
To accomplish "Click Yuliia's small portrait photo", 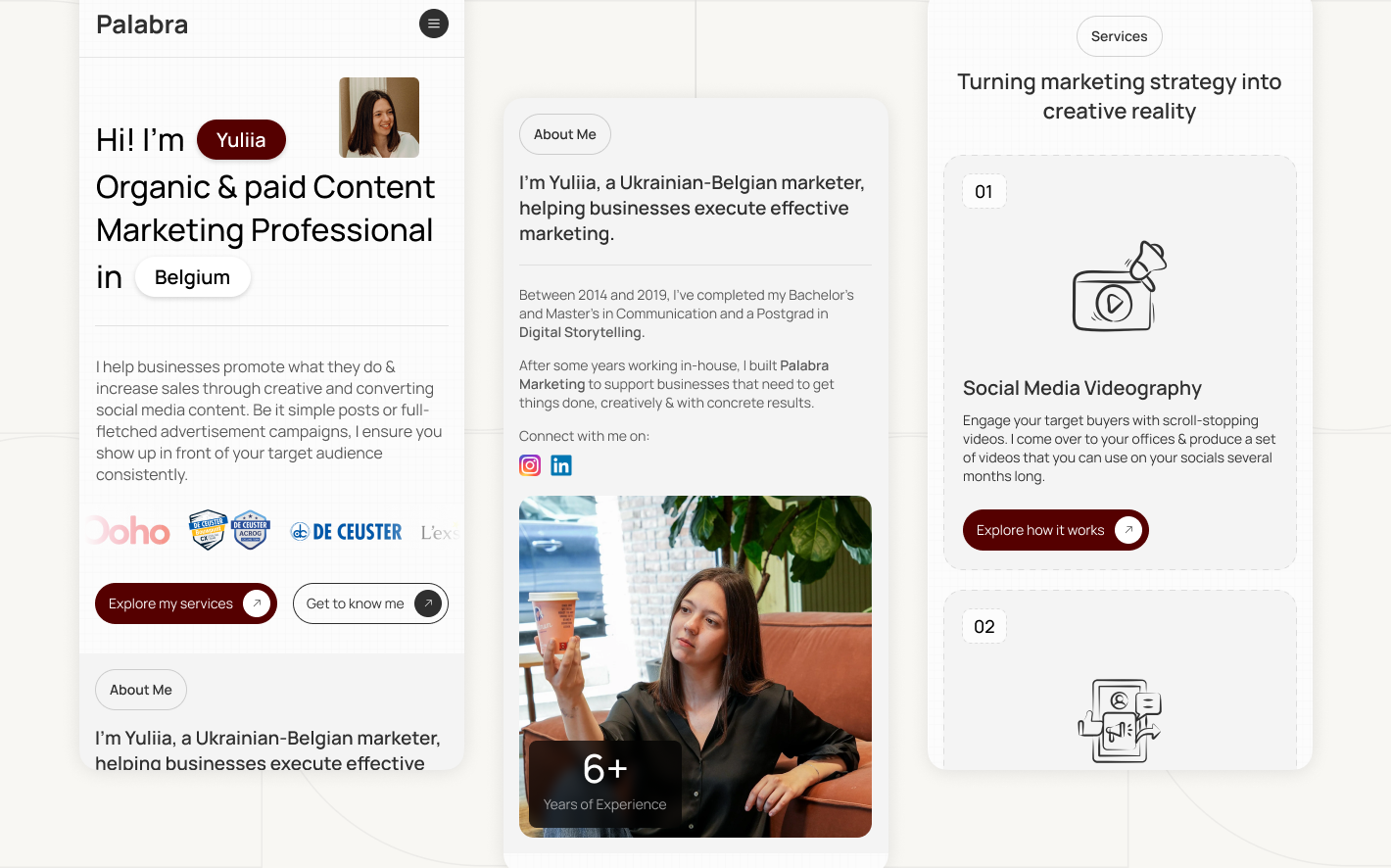I will (379, 118).
